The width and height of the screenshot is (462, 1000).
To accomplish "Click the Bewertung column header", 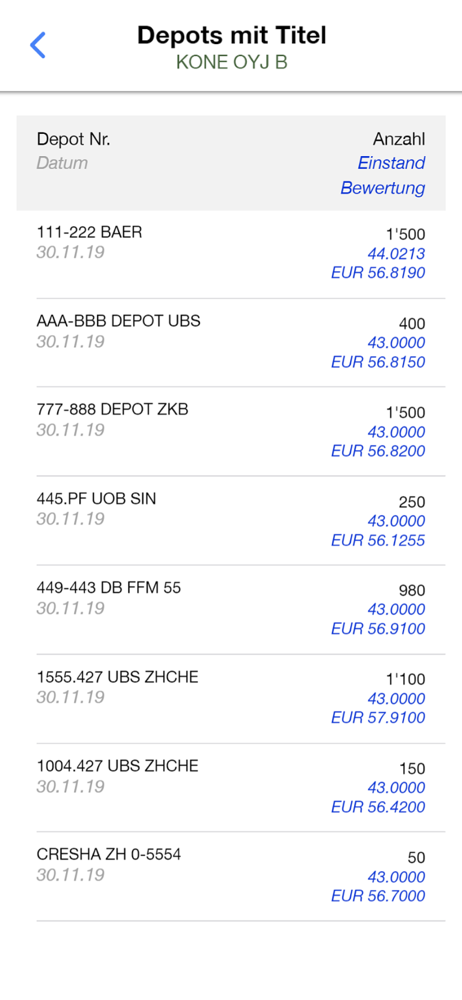I will (x=383, y=188).
